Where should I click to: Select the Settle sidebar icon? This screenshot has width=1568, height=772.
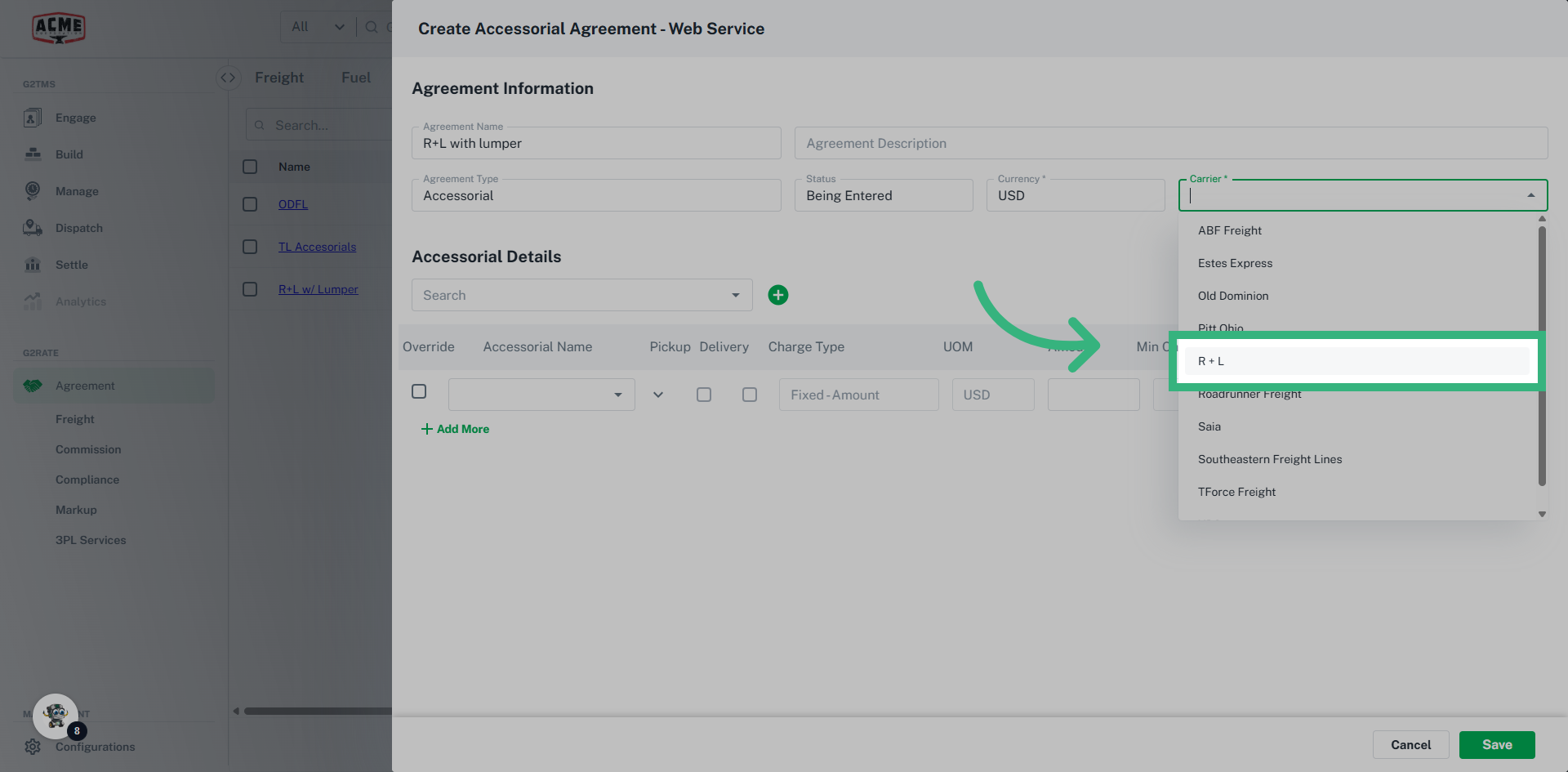(32, 264)
